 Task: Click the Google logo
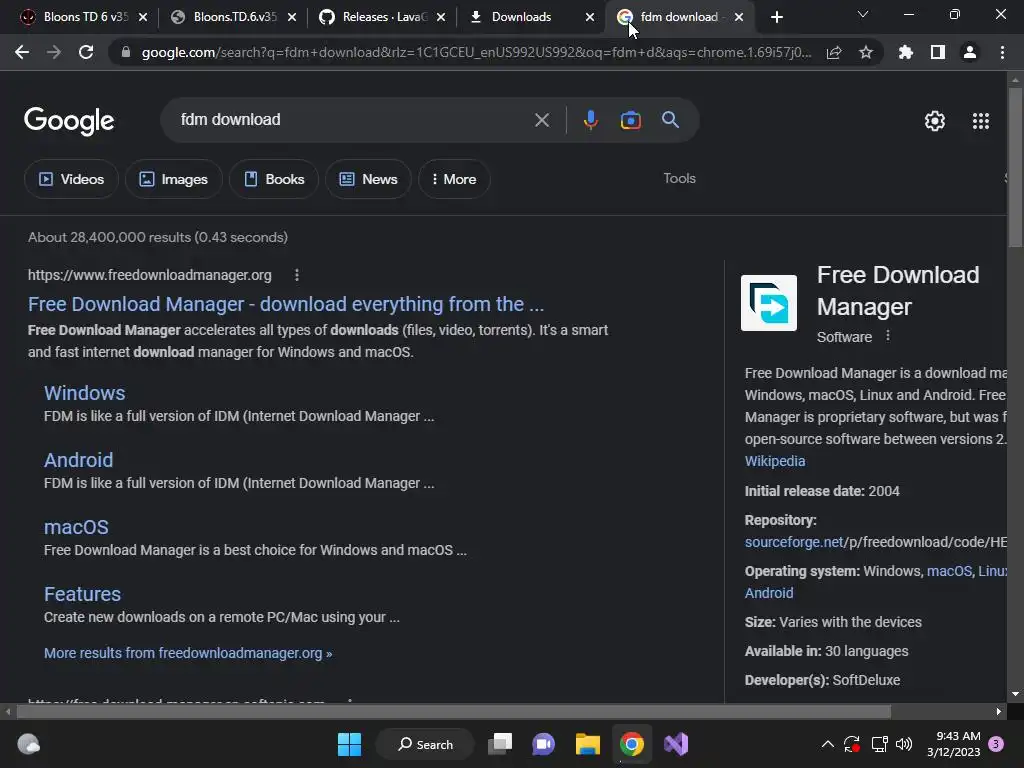pos(69,121)
